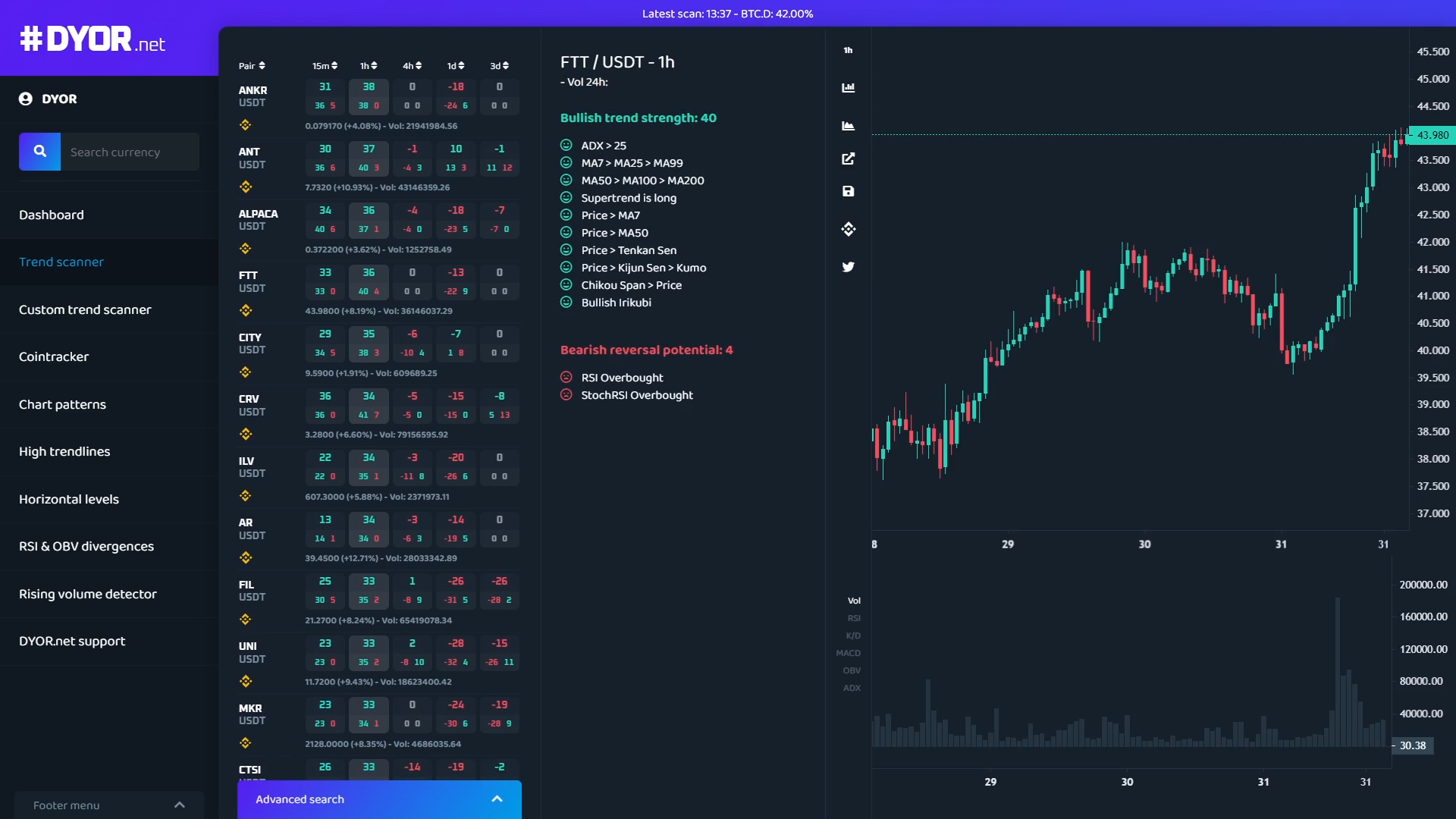Click ANT 1d trend score 10
The image size is (1456, 819).
456,149
